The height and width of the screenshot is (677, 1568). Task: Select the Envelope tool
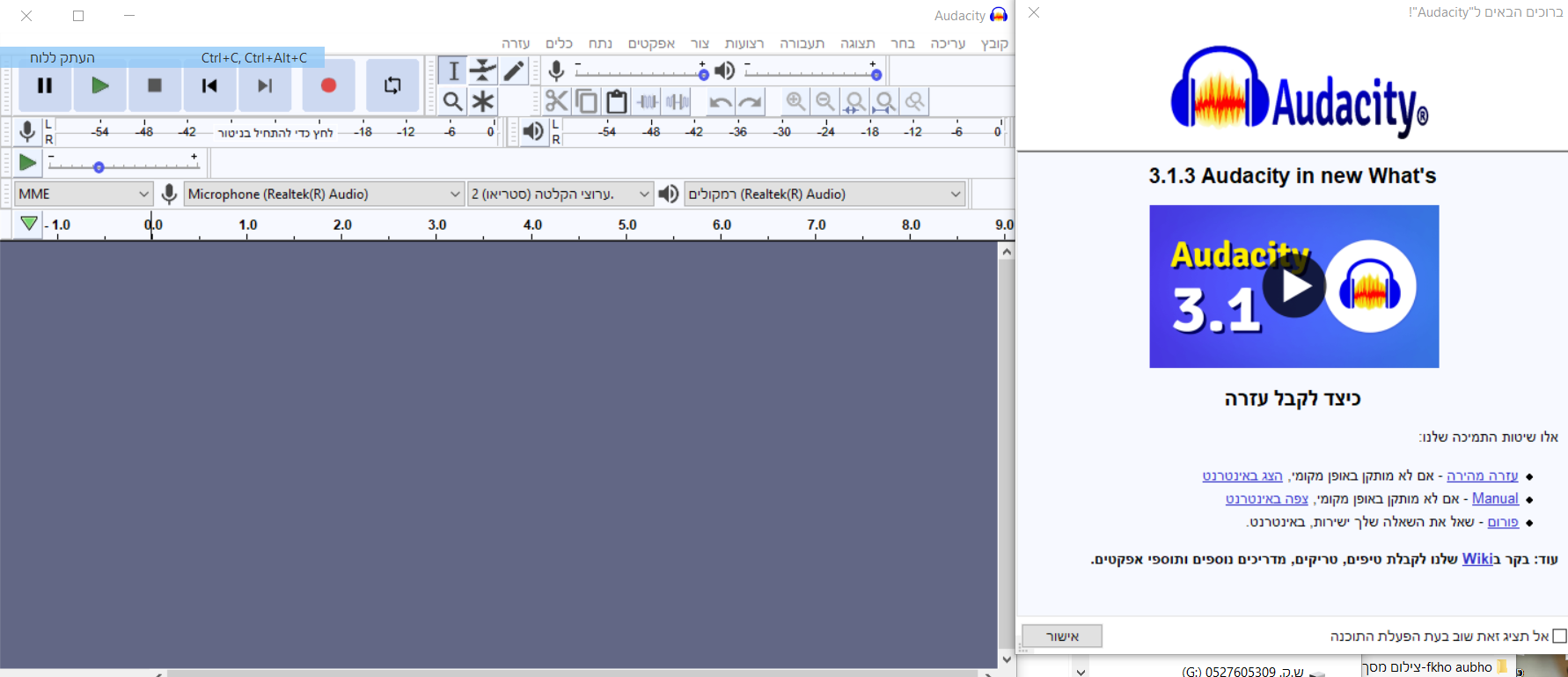[483, 70]
